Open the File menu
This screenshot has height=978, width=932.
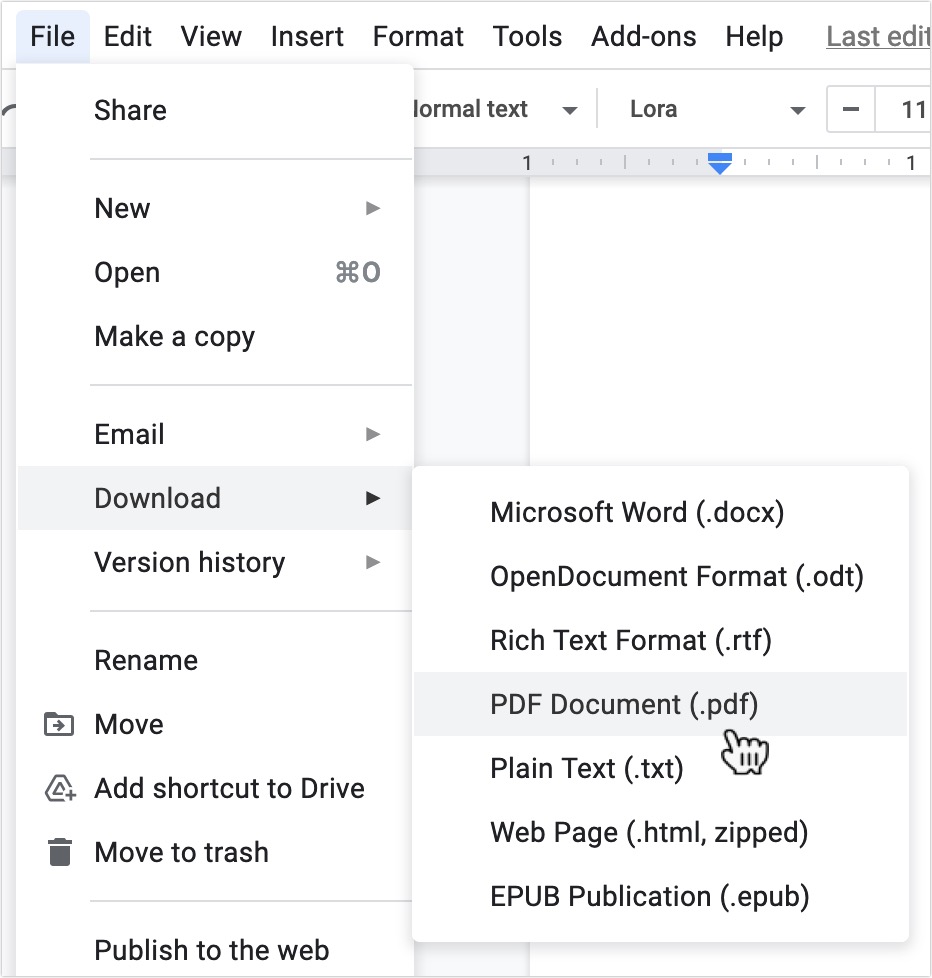[x=52, y=36]
